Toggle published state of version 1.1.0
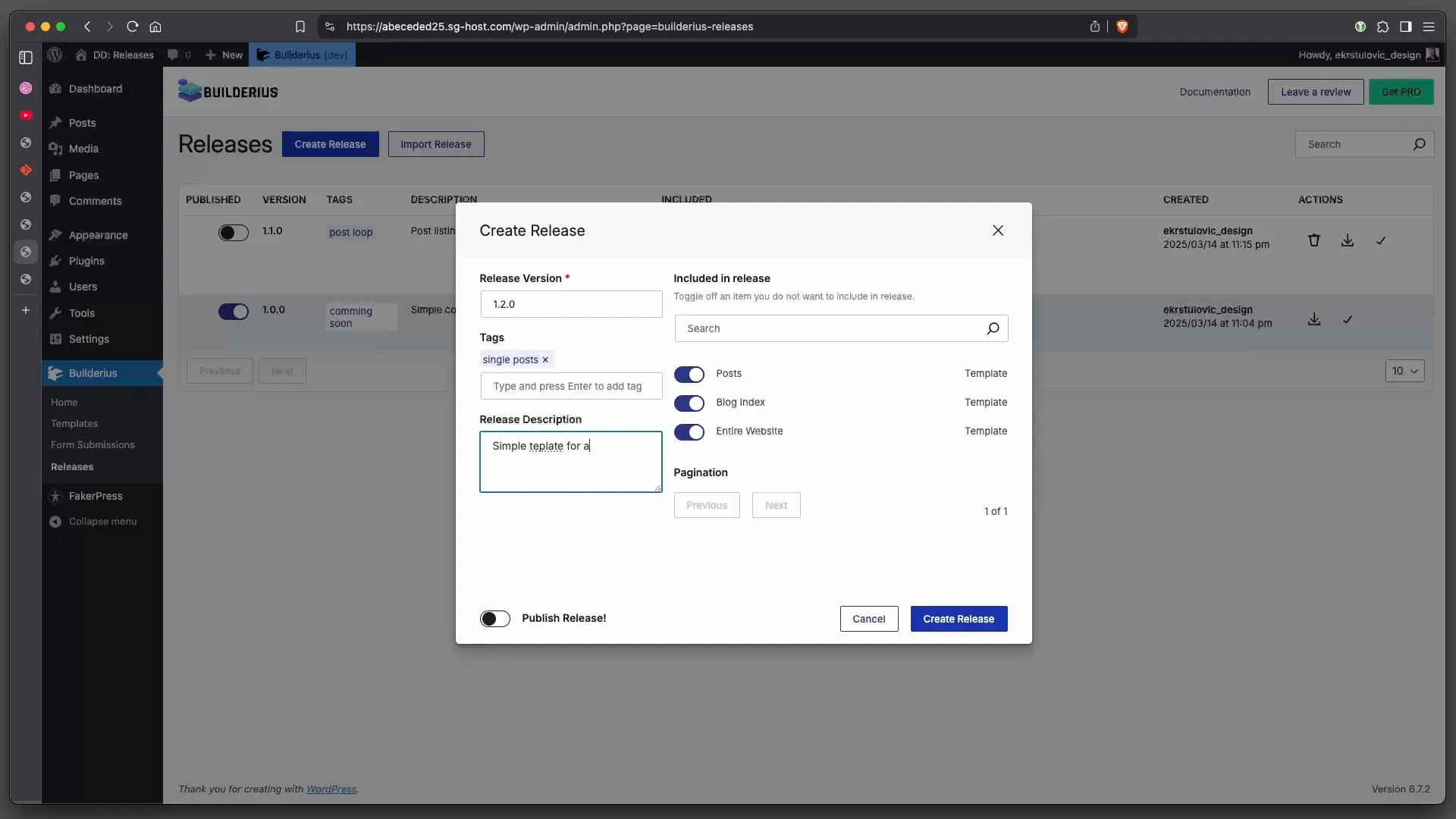1456x819 pixels. [x=233, y=233]
